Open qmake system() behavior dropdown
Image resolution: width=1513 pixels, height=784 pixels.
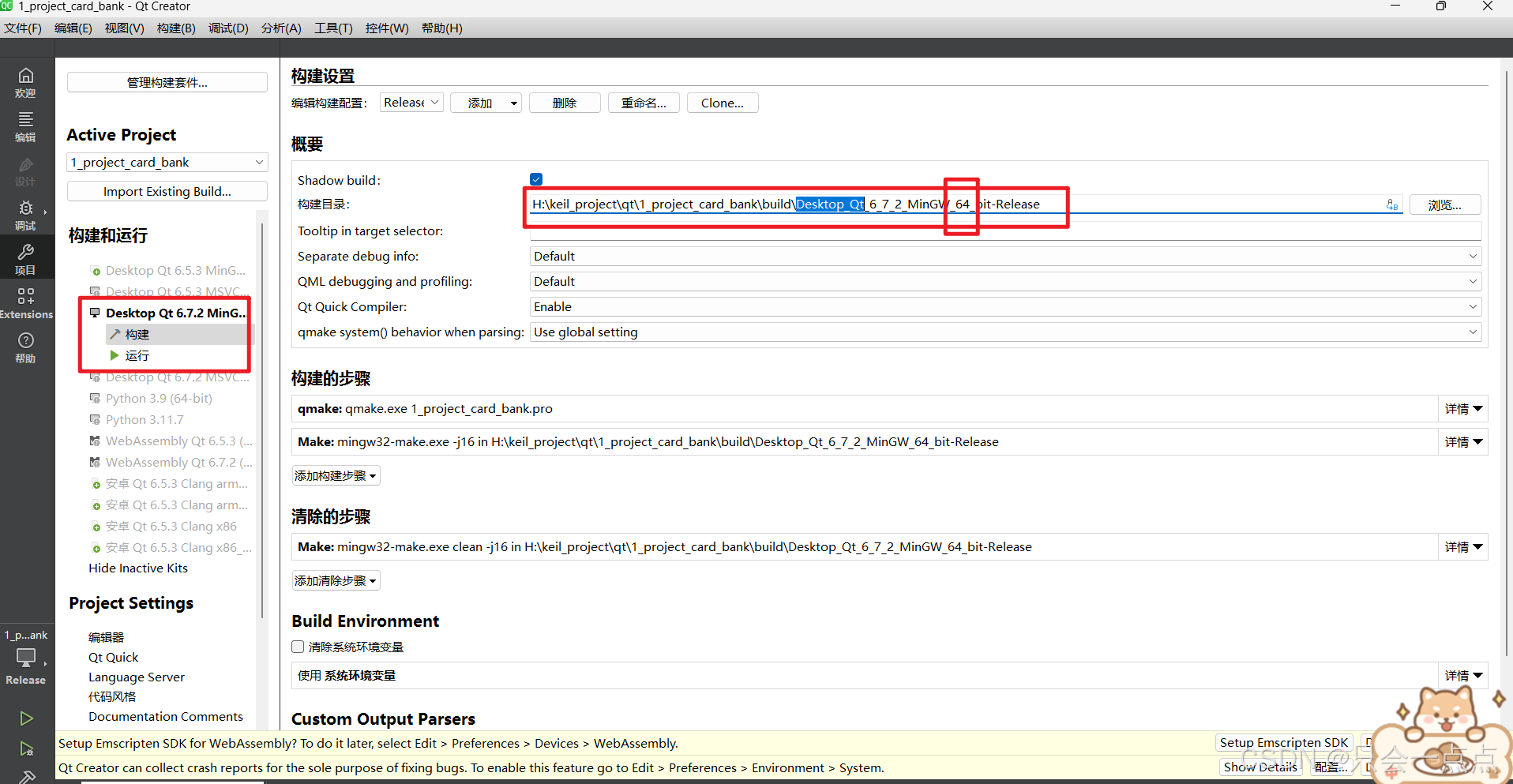[1005, 332]
